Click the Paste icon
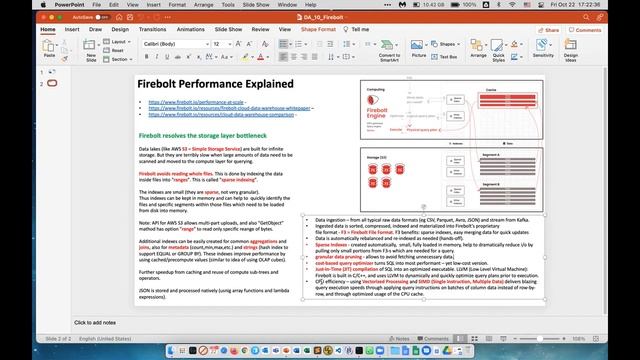 tap(48, 46)
